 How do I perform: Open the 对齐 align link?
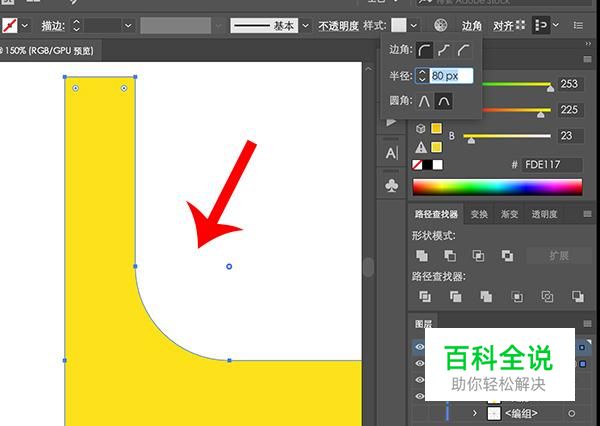[503, 26]
